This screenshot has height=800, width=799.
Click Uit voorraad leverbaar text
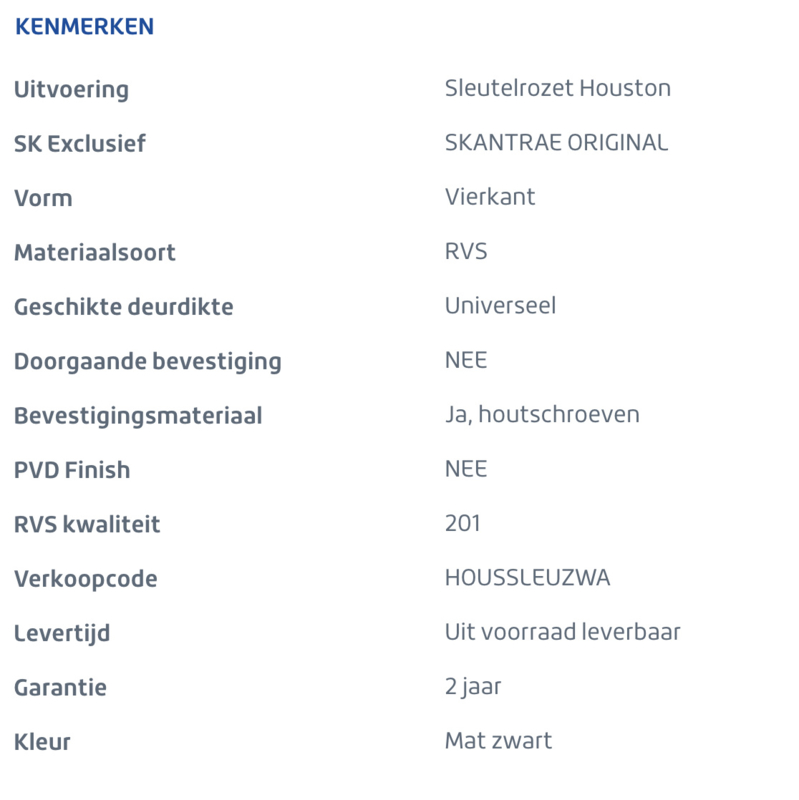tap(562, 632)
